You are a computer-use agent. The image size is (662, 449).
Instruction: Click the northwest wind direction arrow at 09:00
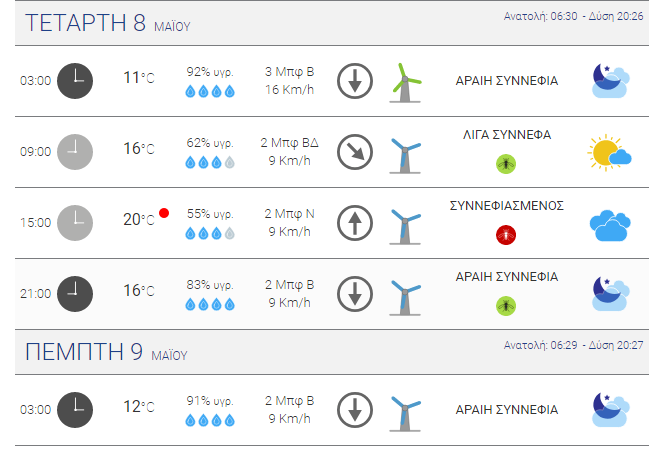tap(355, 152)
